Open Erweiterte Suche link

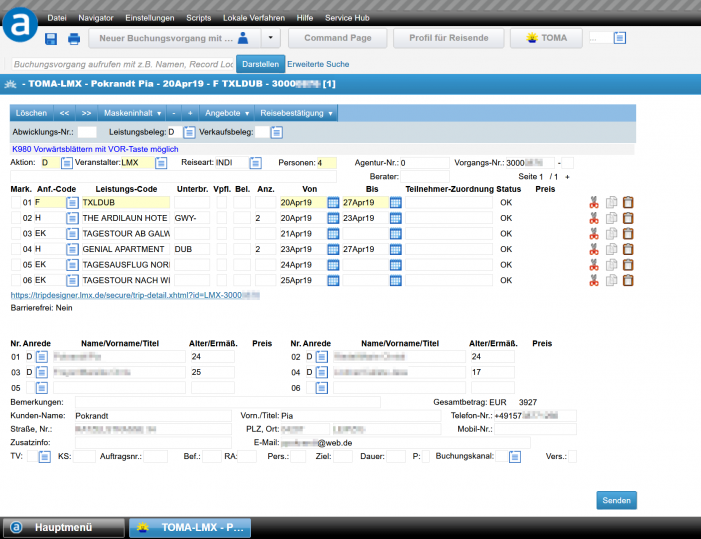click(x=318, y=64)
